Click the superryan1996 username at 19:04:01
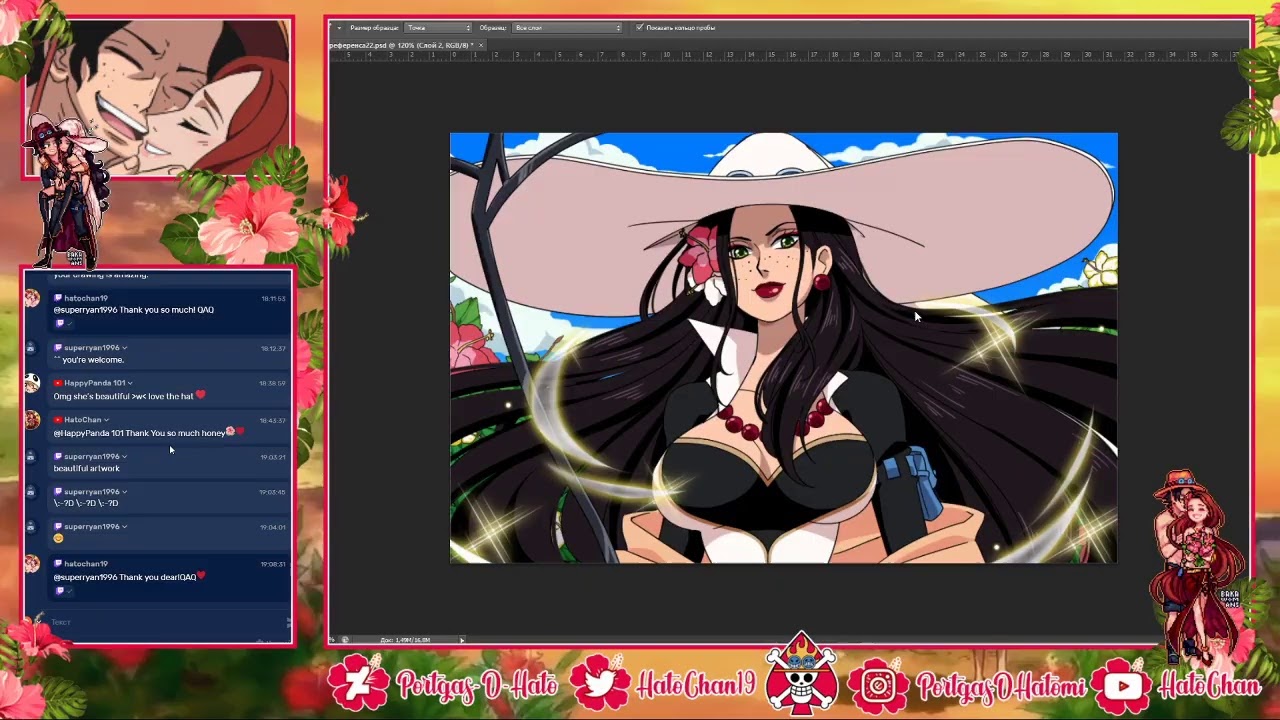This screenshot has width=1280, height=720. pos(92,527)
